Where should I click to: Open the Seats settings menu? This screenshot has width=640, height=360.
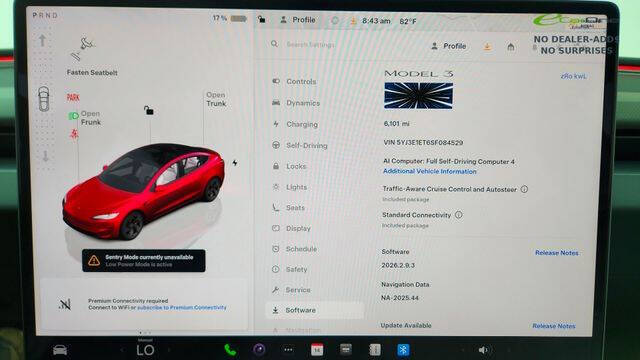point(289,207)
